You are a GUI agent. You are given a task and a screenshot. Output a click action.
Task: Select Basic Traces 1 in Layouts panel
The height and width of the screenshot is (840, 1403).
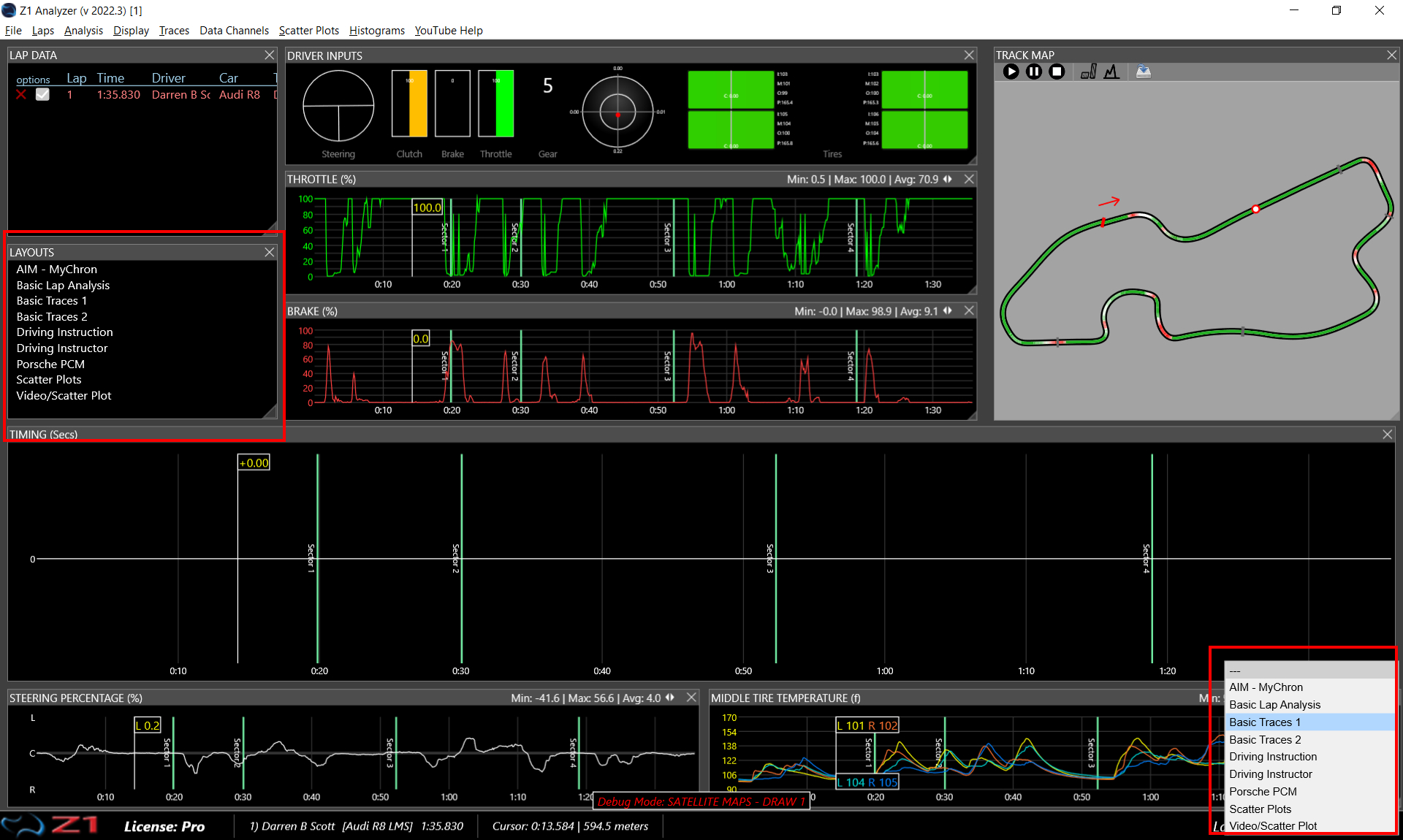51,301
